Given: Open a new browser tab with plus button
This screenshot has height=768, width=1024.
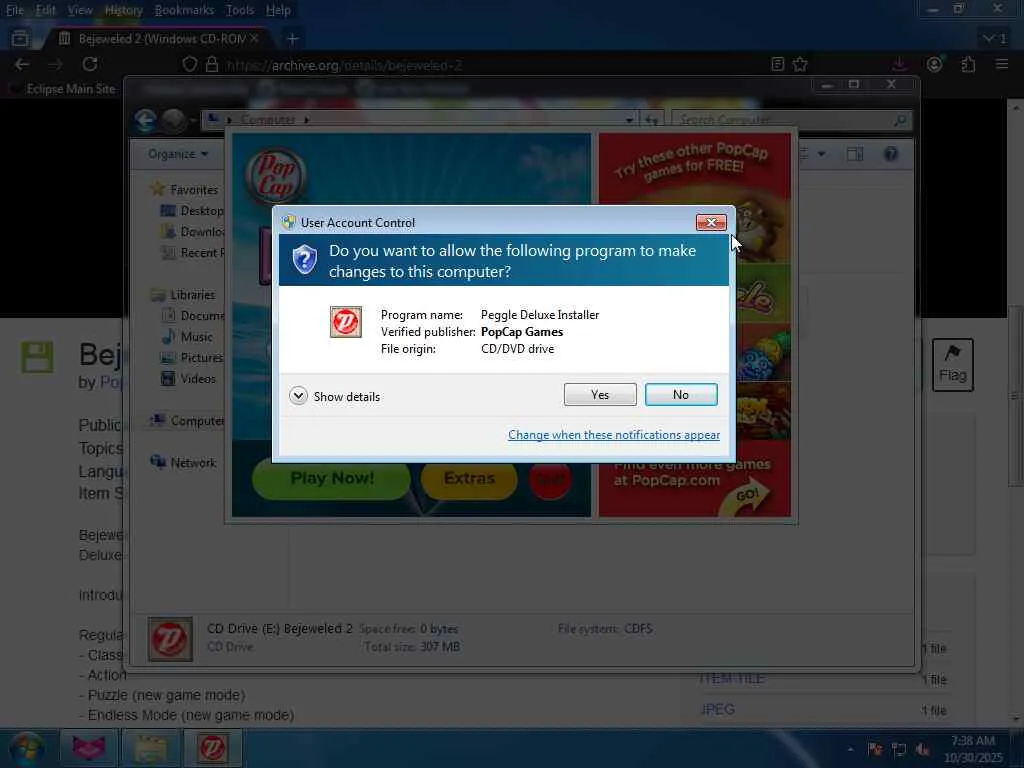Looking at the screenshot, I should tap(293, 39).
